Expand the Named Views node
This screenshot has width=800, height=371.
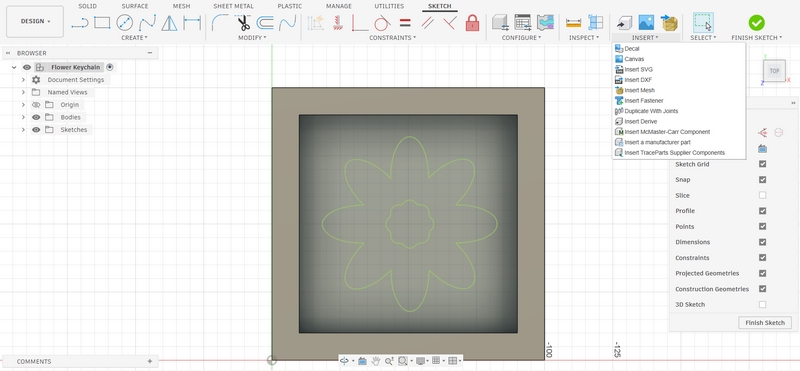point(23,92)
